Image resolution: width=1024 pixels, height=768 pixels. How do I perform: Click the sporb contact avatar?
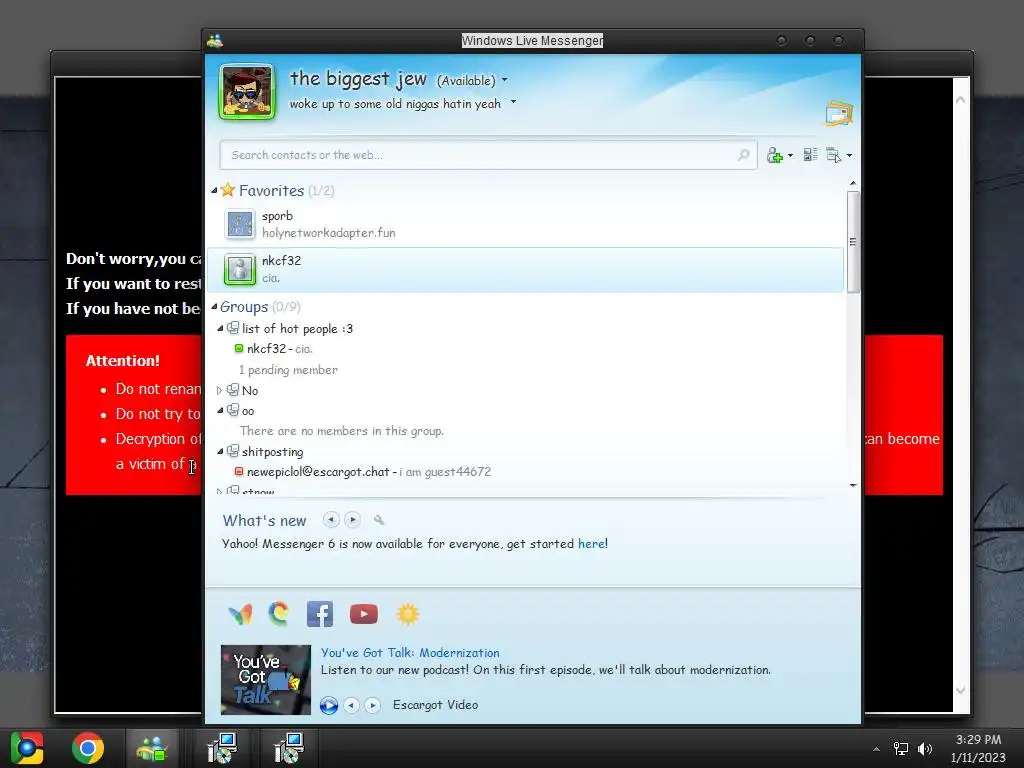pyautogui.click(x=240, y=224)
